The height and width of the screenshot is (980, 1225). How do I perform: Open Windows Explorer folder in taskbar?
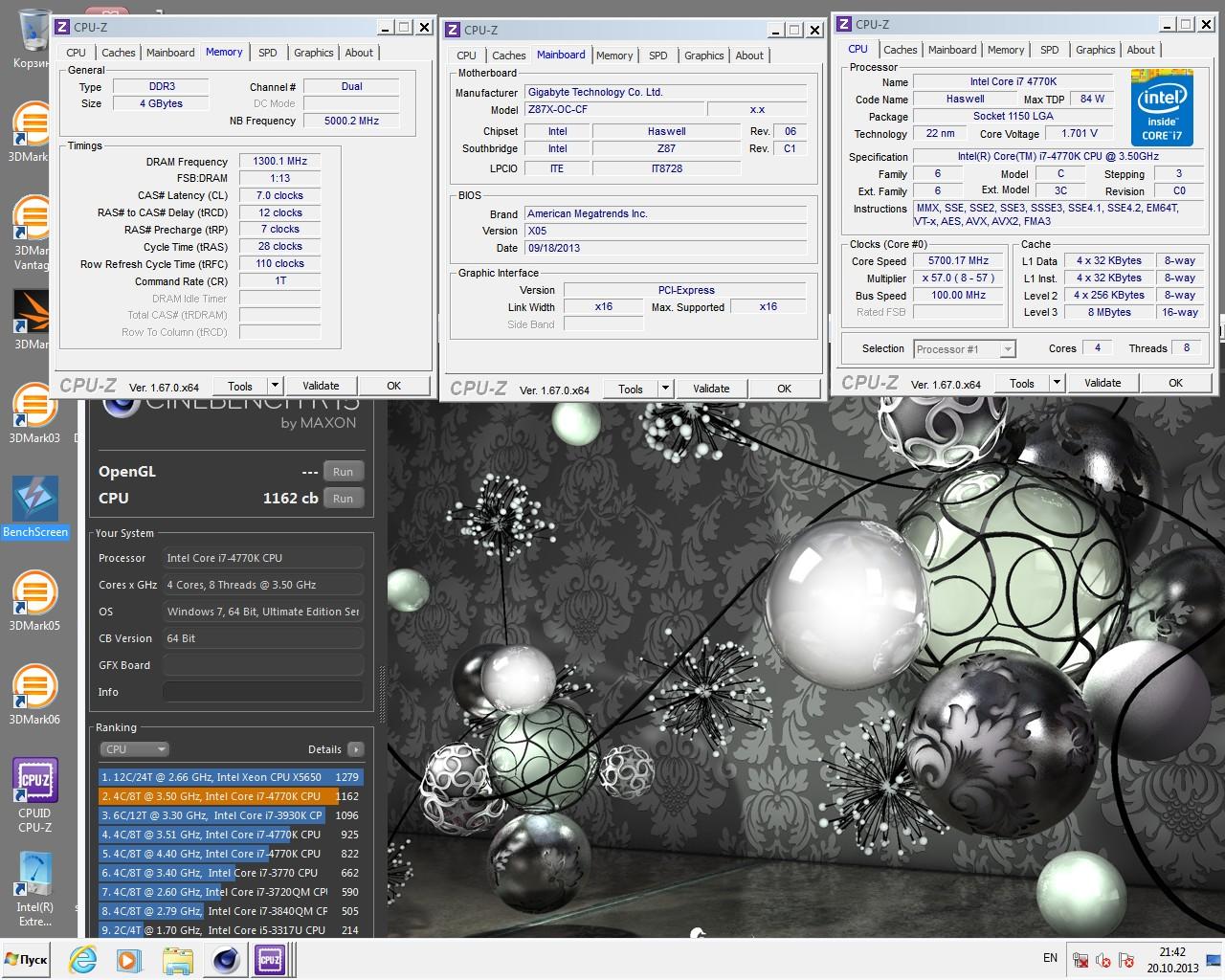click(177, 959)
